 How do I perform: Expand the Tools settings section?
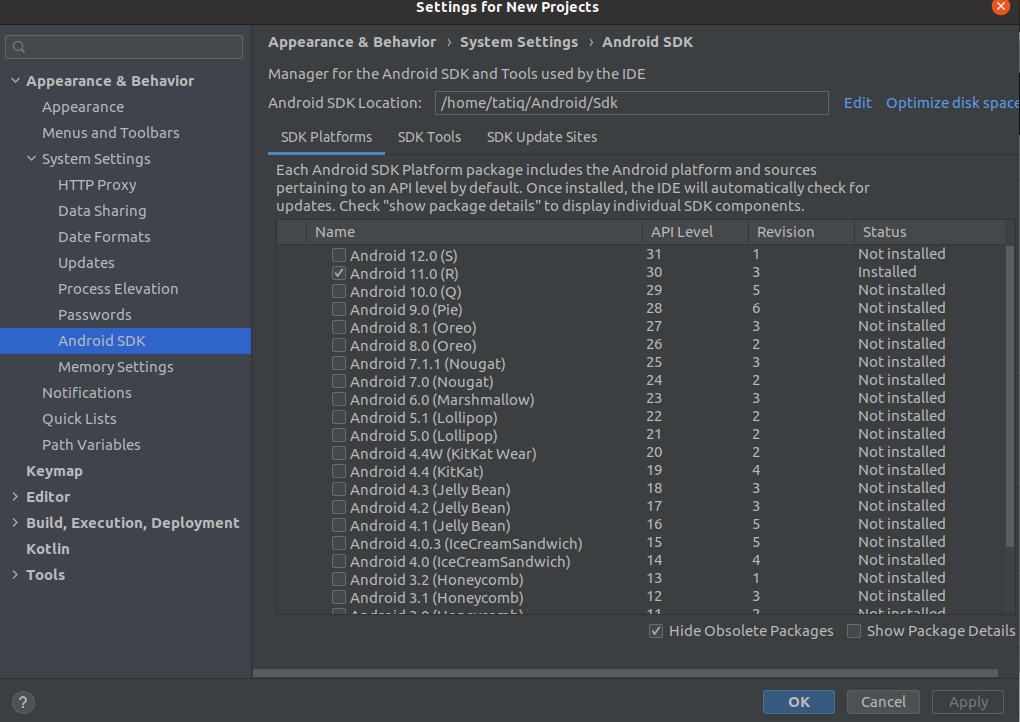[x=13, y=574]
